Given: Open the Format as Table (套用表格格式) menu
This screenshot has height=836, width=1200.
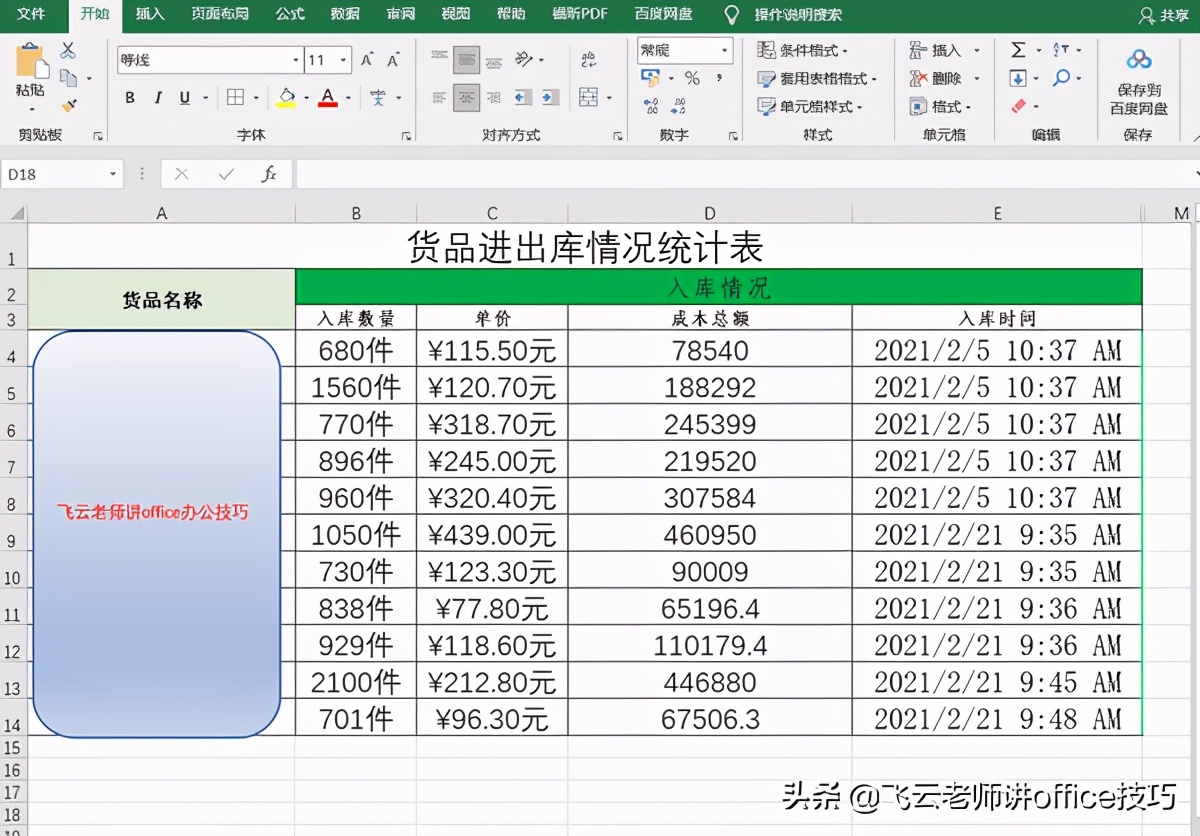Looking at the screenshot, I should click(816, 78).
